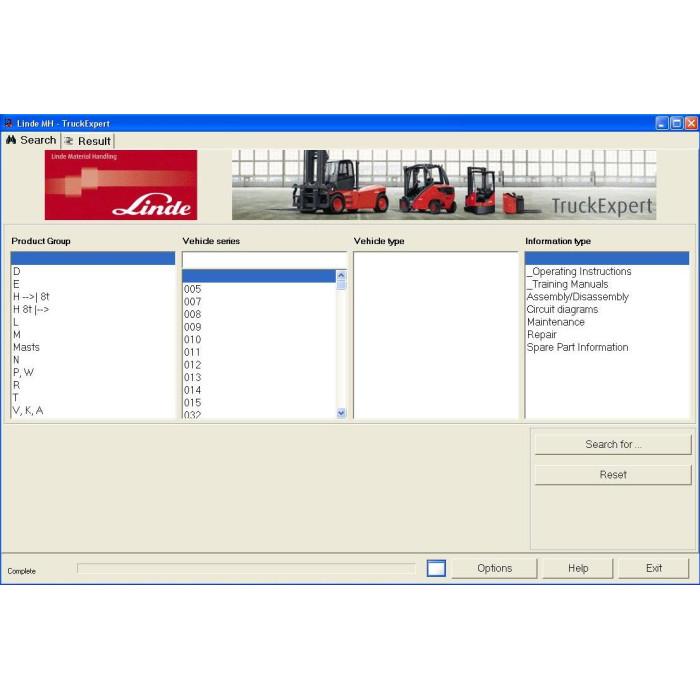This screenshot has height=700, width=700.
Task: Click scroll-up arrow in Vehicle series list
Action: (341, 275)
